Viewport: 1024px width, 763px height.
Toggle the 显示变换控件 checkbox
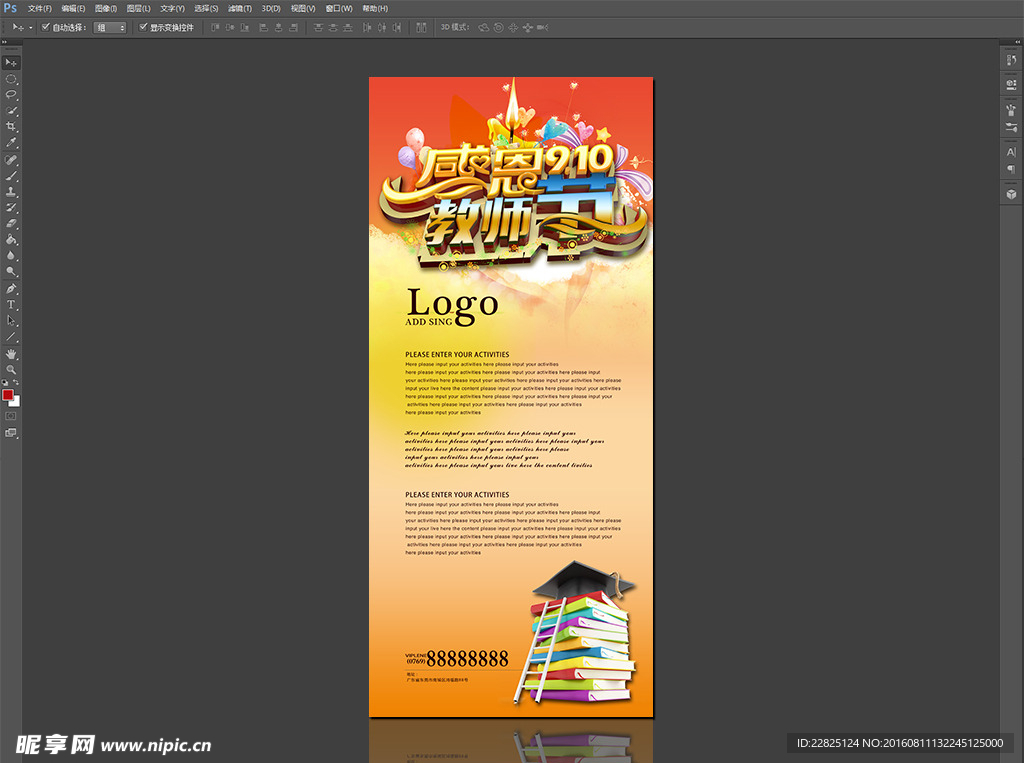coord(143,27)
